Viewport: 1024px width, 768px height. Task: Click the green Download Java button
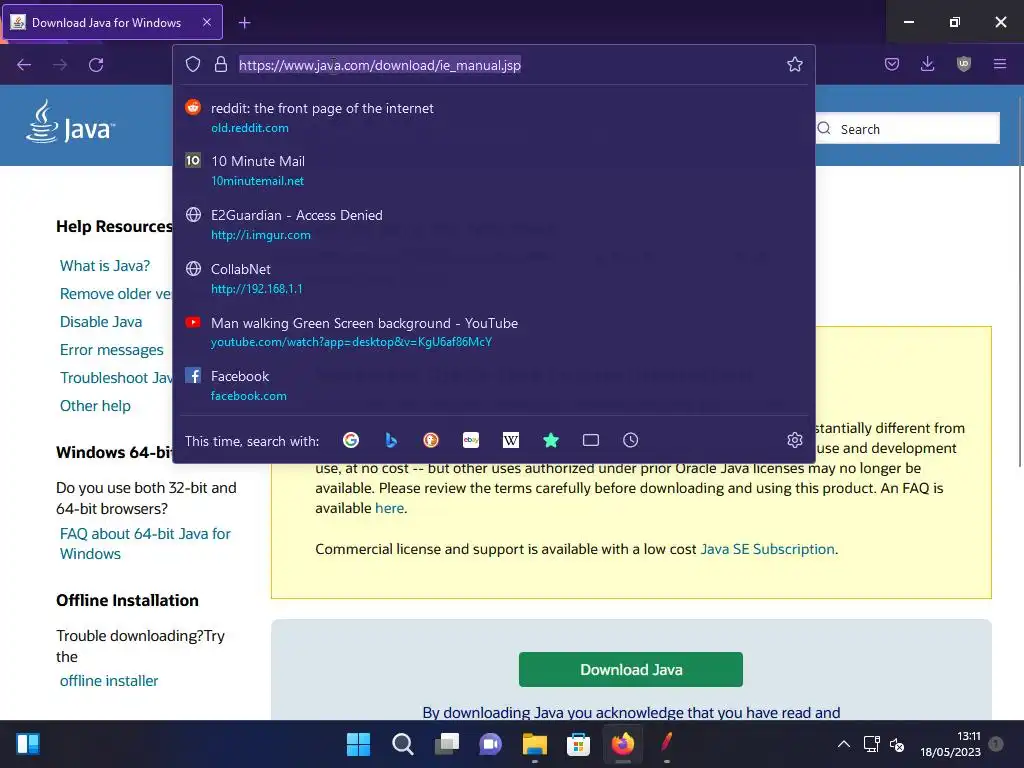(631, 669)
